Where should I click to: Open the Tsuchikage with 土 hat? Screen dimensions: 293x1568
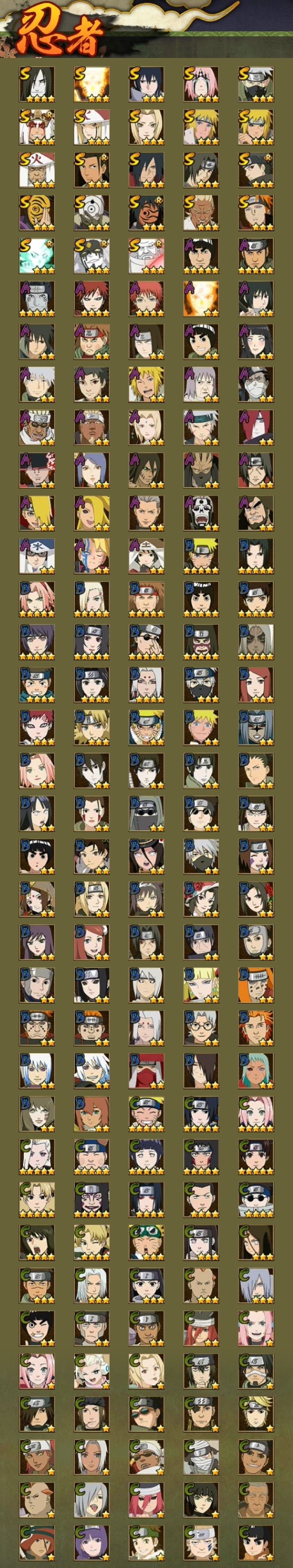(146, 556)
